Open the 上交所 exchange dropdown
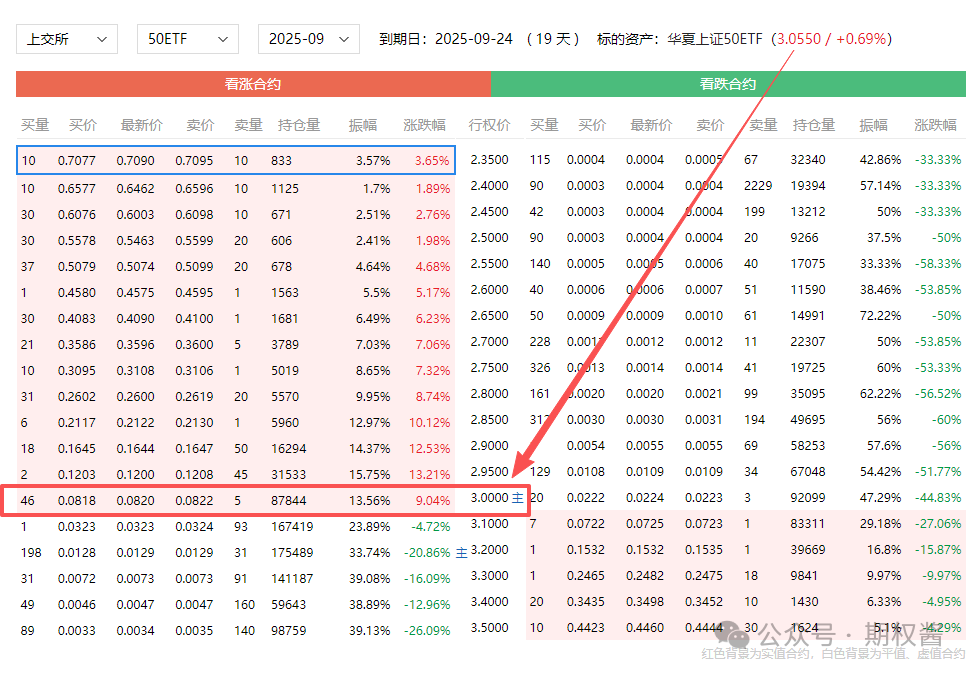Screen dimensions: 974x673 point(66,39)
